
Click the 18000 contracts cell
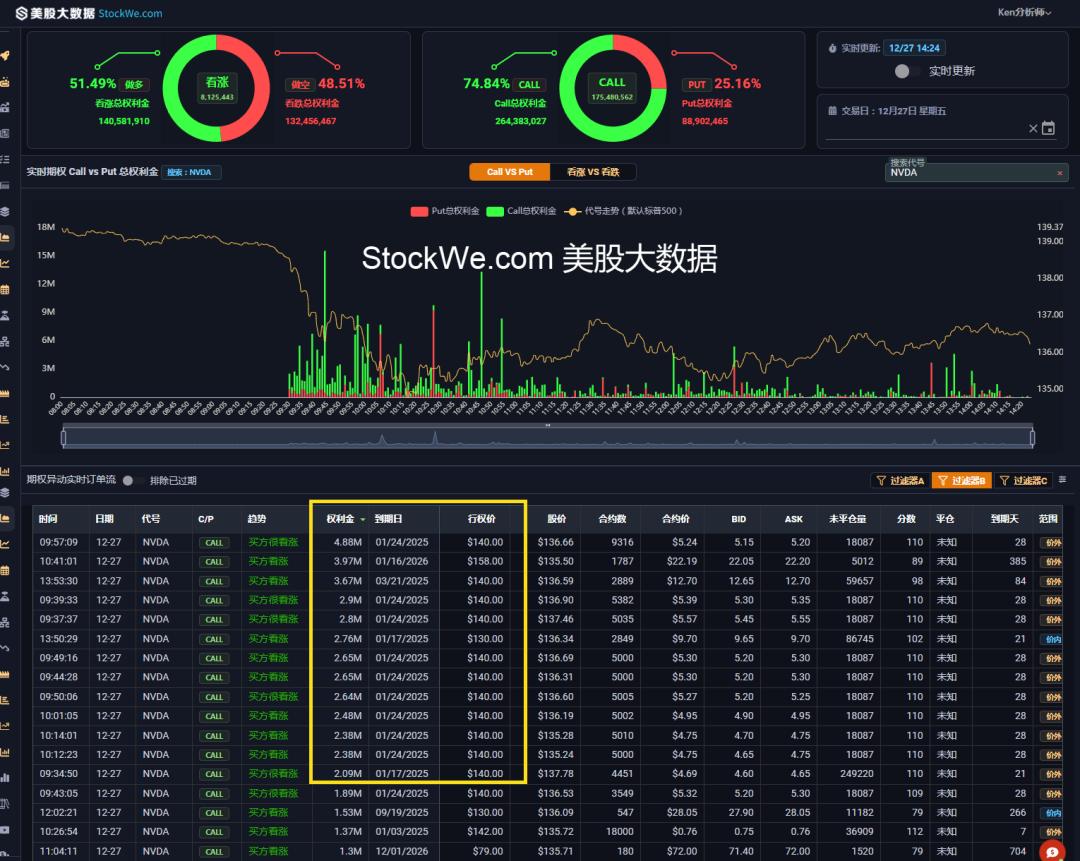pyautogui.click(x=619, y=831)
